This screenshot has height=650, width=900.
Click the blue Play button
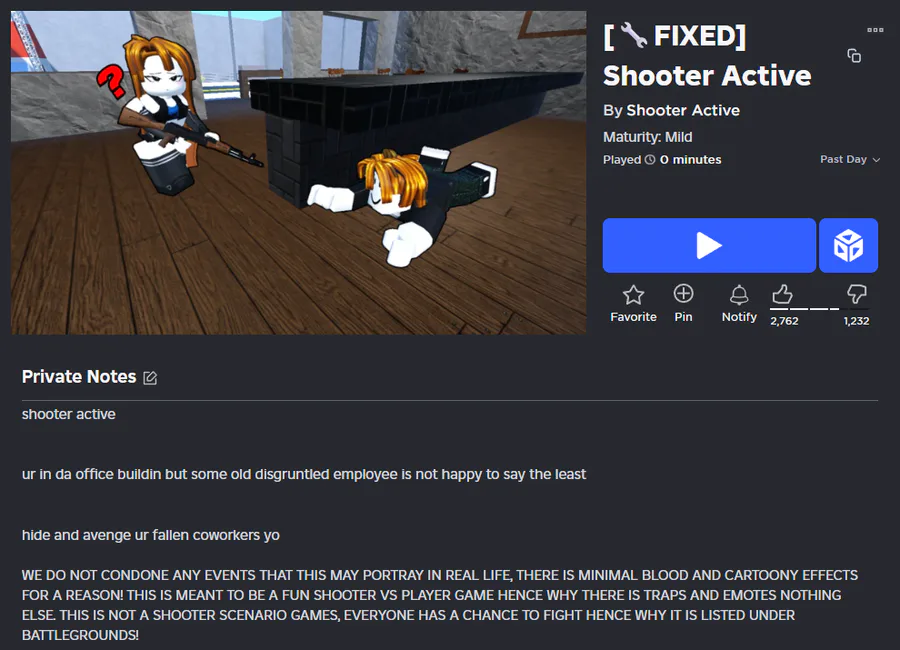[709, 245]
